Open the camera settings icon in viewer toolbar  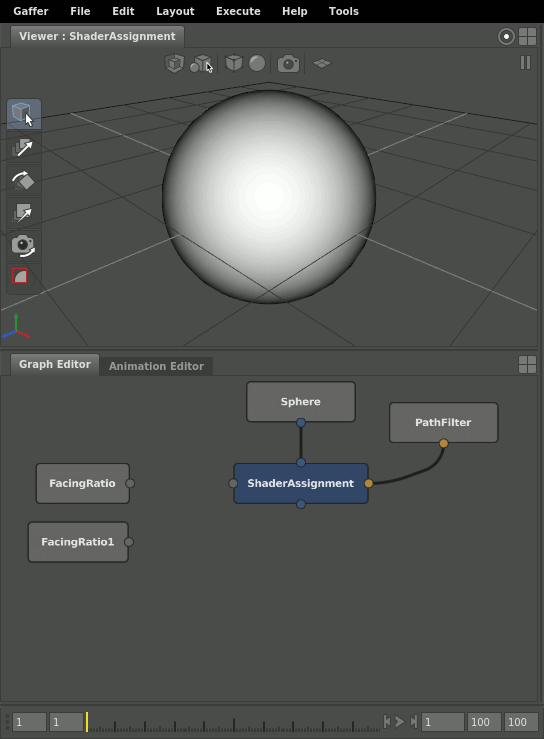[288, 64]
